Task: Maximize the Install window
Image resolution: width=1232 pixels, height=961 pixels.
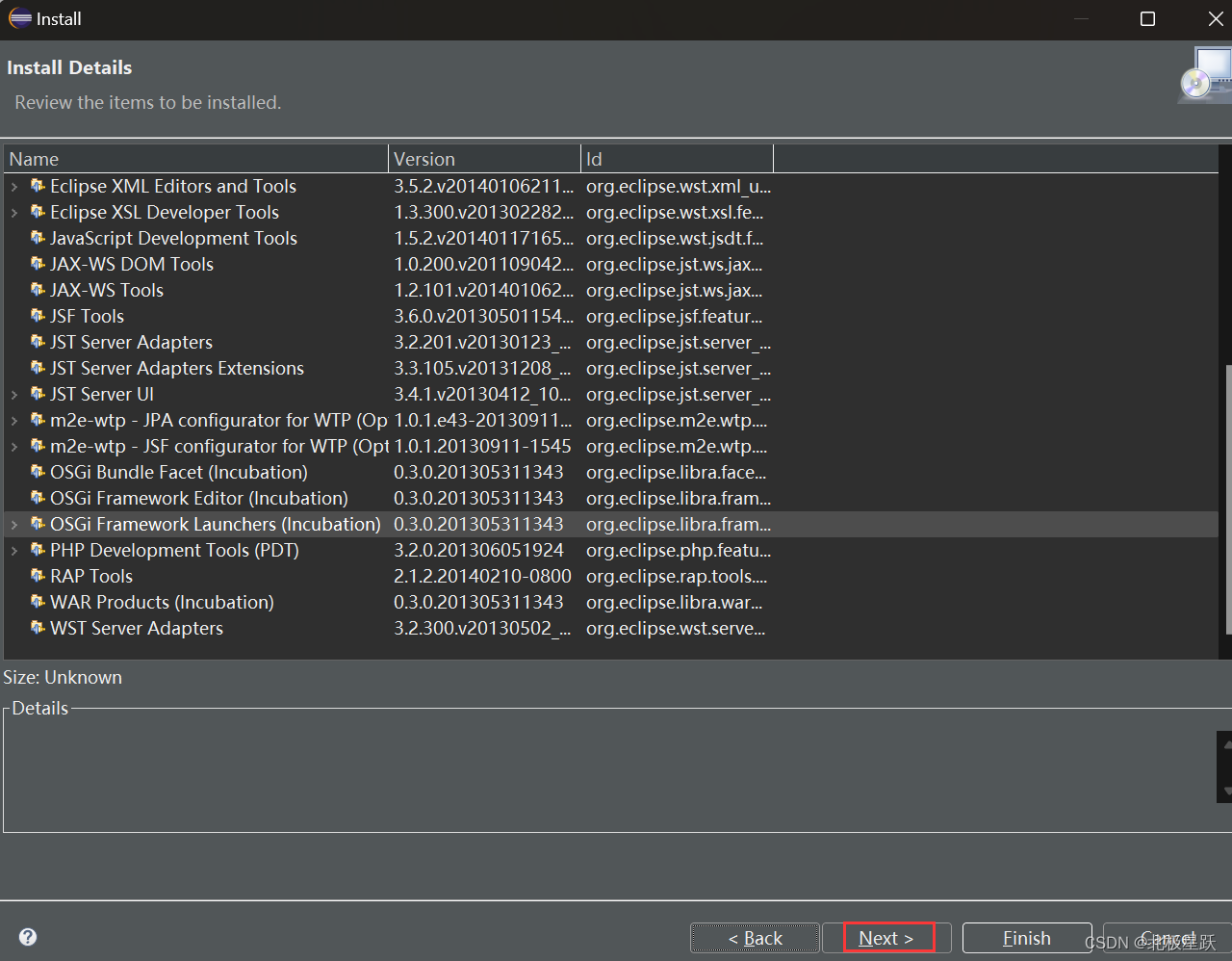Action: tap(1147, 19)
